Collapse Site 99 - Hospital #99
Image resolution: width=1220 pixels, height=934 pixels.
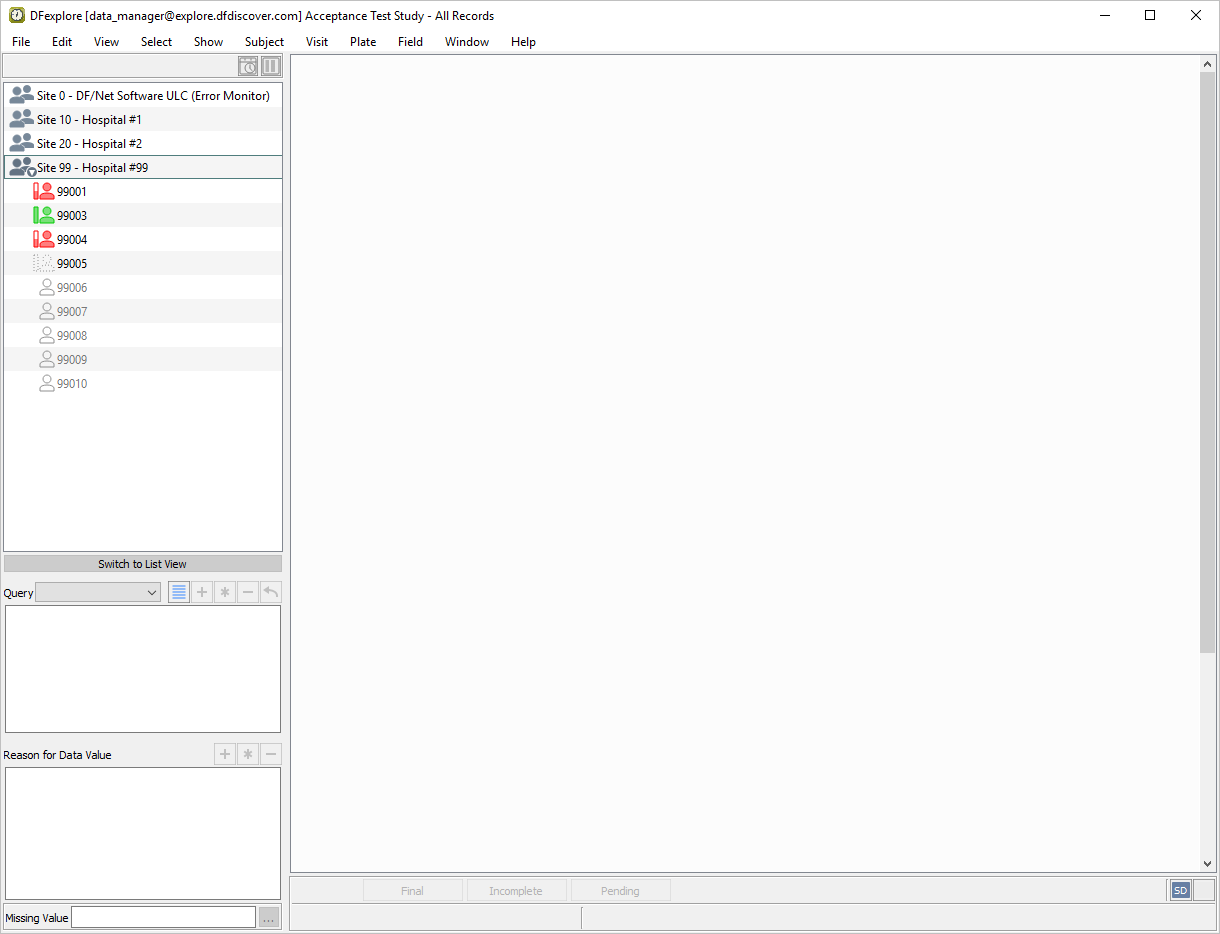(x=22, y=168)
